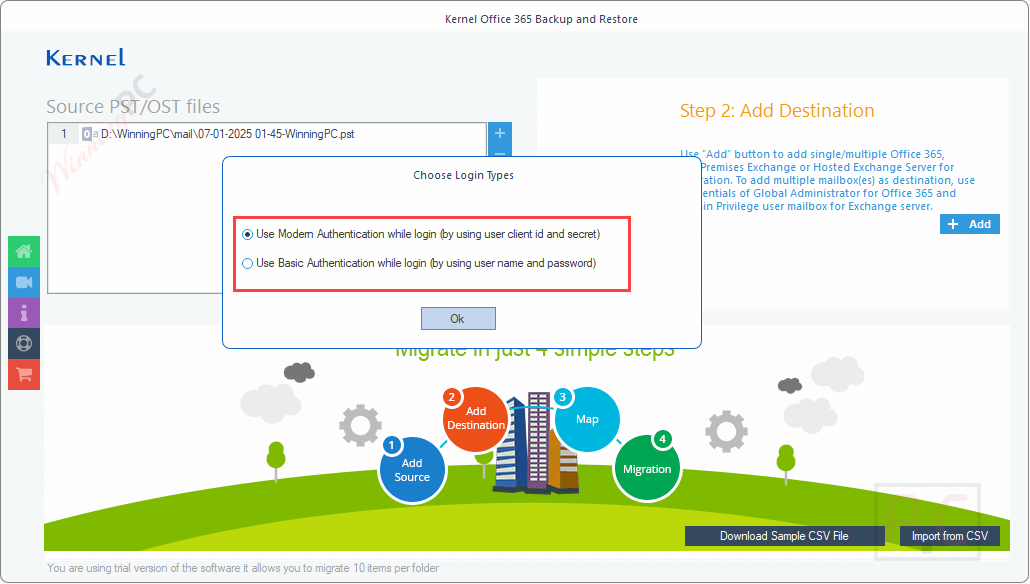Open the video demo via camera icon
Image resolution: width=1030 pixels, height=584 pixels.
coord(23,282)
